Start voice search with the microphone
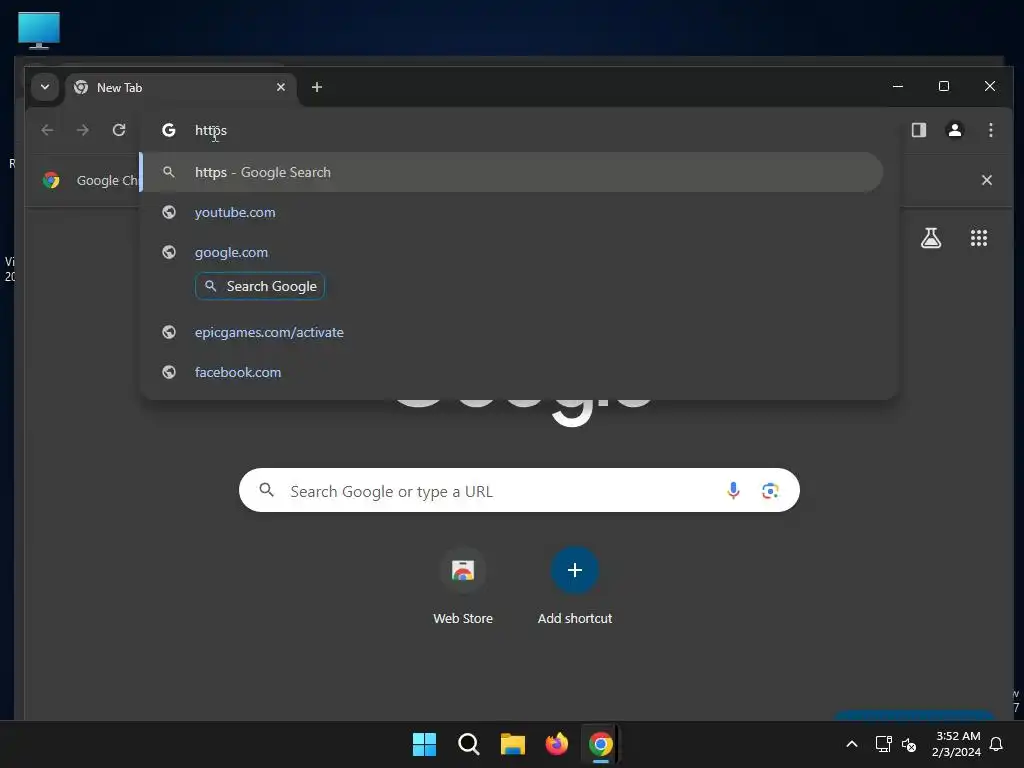 [x=733, y=490]
